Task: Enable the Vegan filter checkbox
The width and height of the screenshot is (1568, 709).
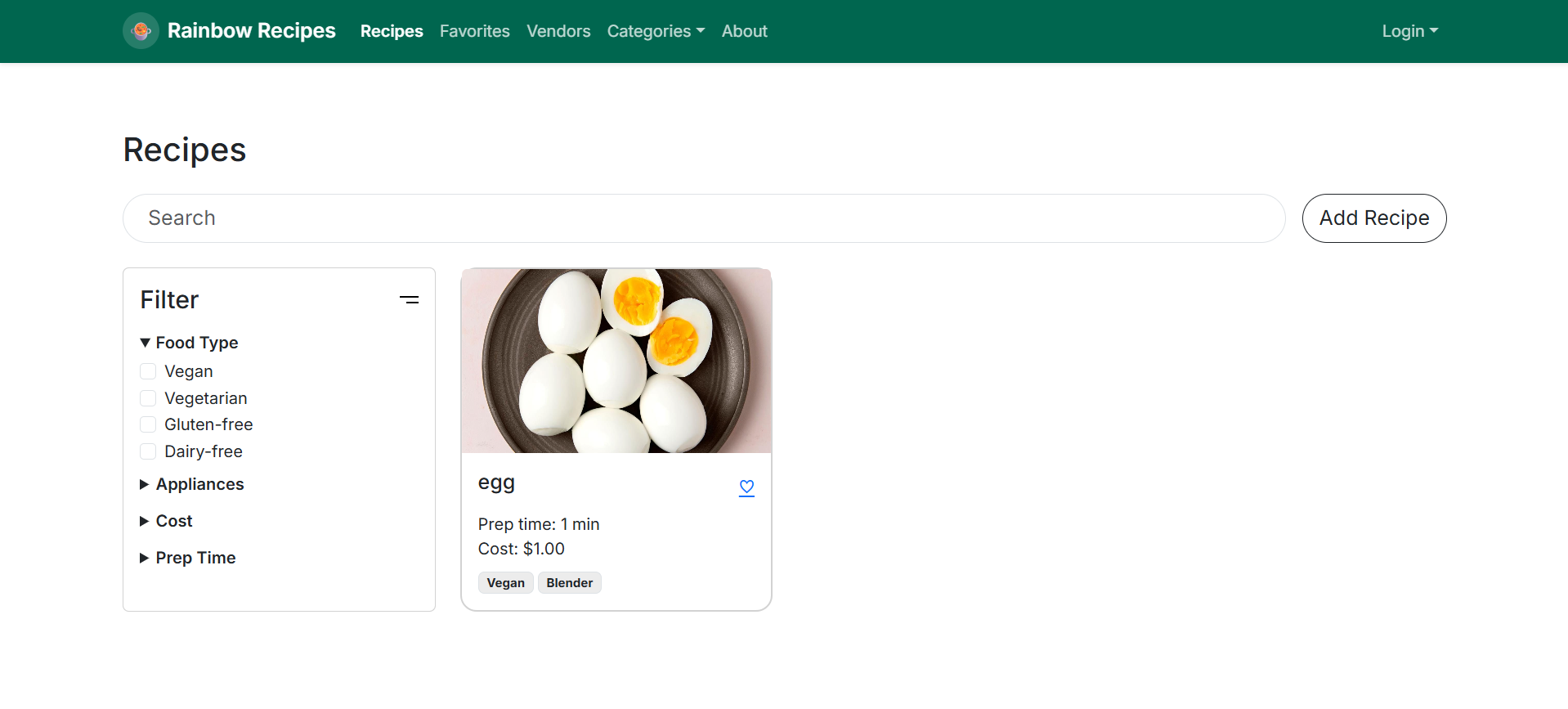Action: click(148, 372)
